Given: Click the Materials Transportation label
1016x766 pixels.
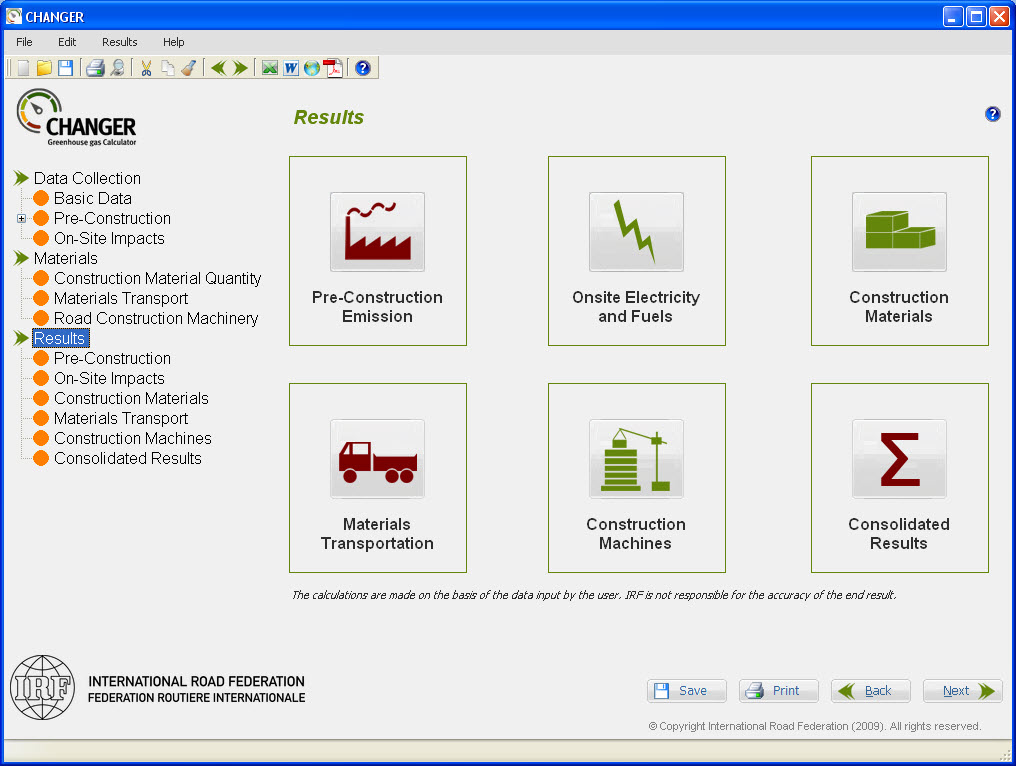Looking at the screenshot, I should tap(377, 533).
